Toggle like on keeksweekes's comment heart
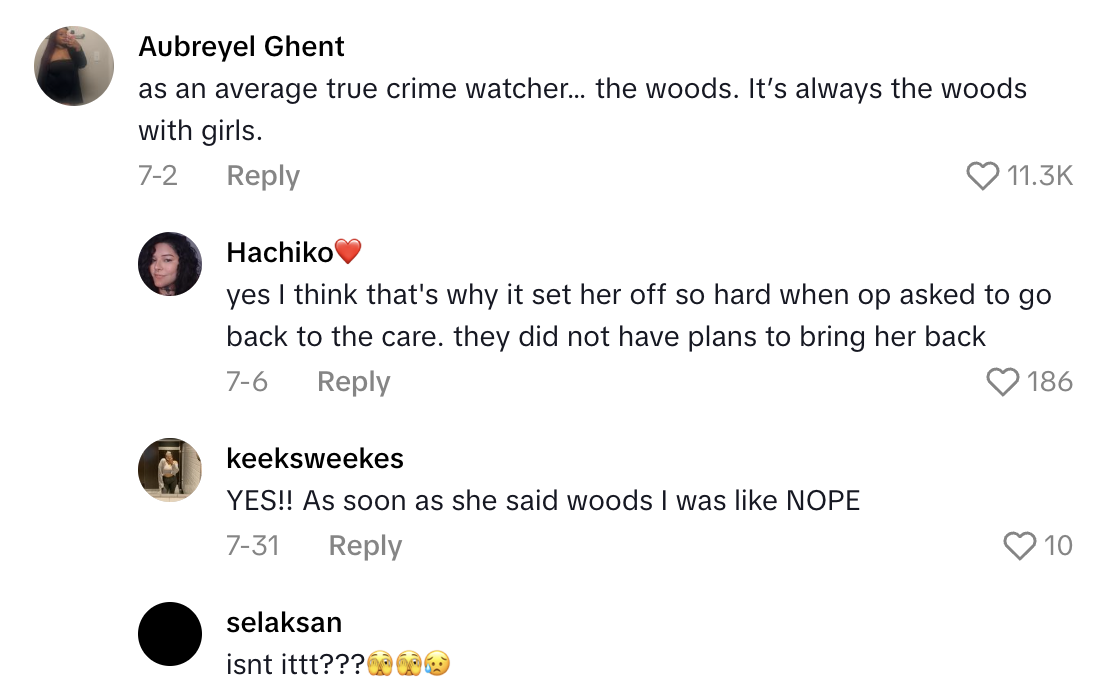Image resolution: width=1098 pixels, height=692 pixels. 1019,545
